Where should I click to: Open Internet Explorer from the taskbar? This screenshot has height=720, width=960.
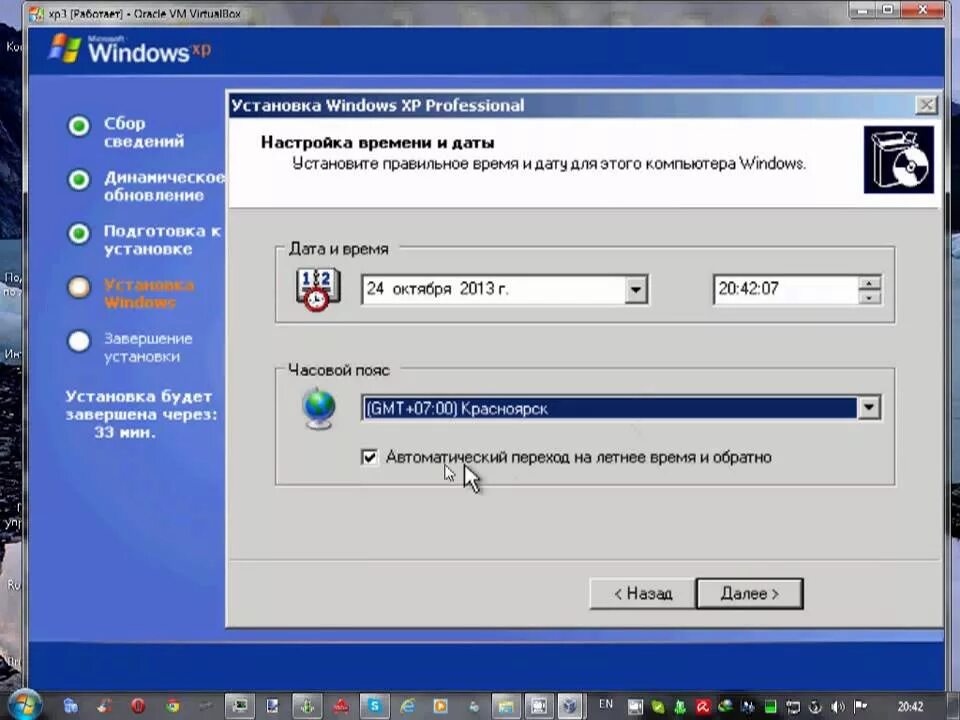407,706
